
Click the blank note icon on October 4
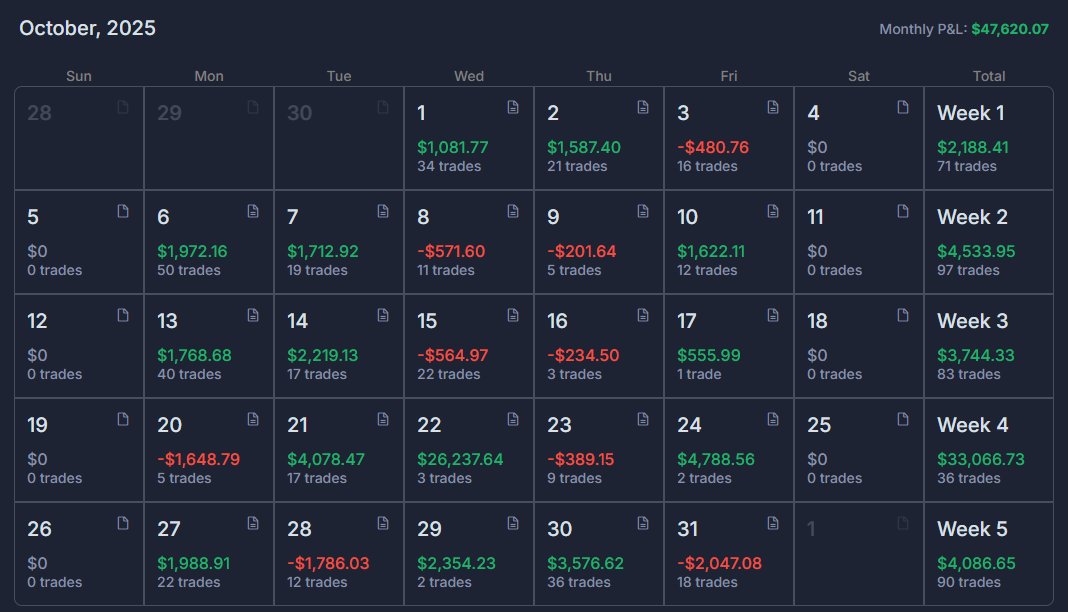tap(903, 107)
